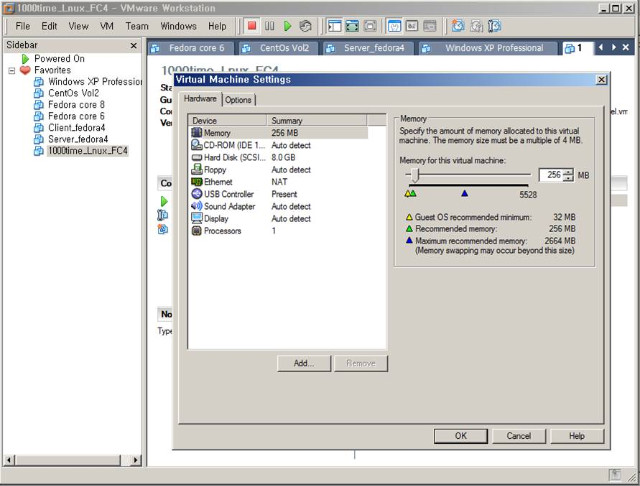Click the Quick Switch toolbar icon

click(352, 26)
